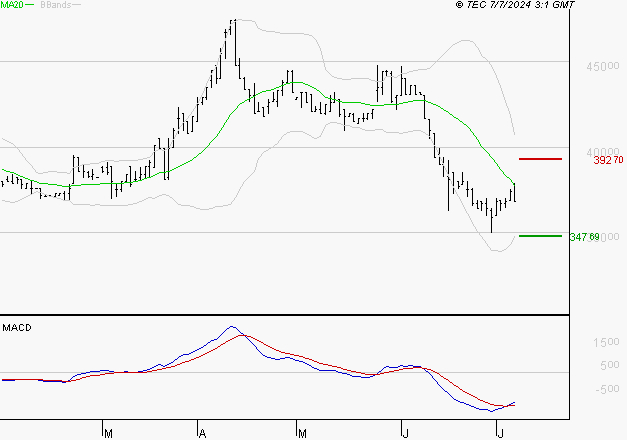Viewport: 627px width, 440px height.
Task: Click the second M month marker
Action: [x=302, y=434]
